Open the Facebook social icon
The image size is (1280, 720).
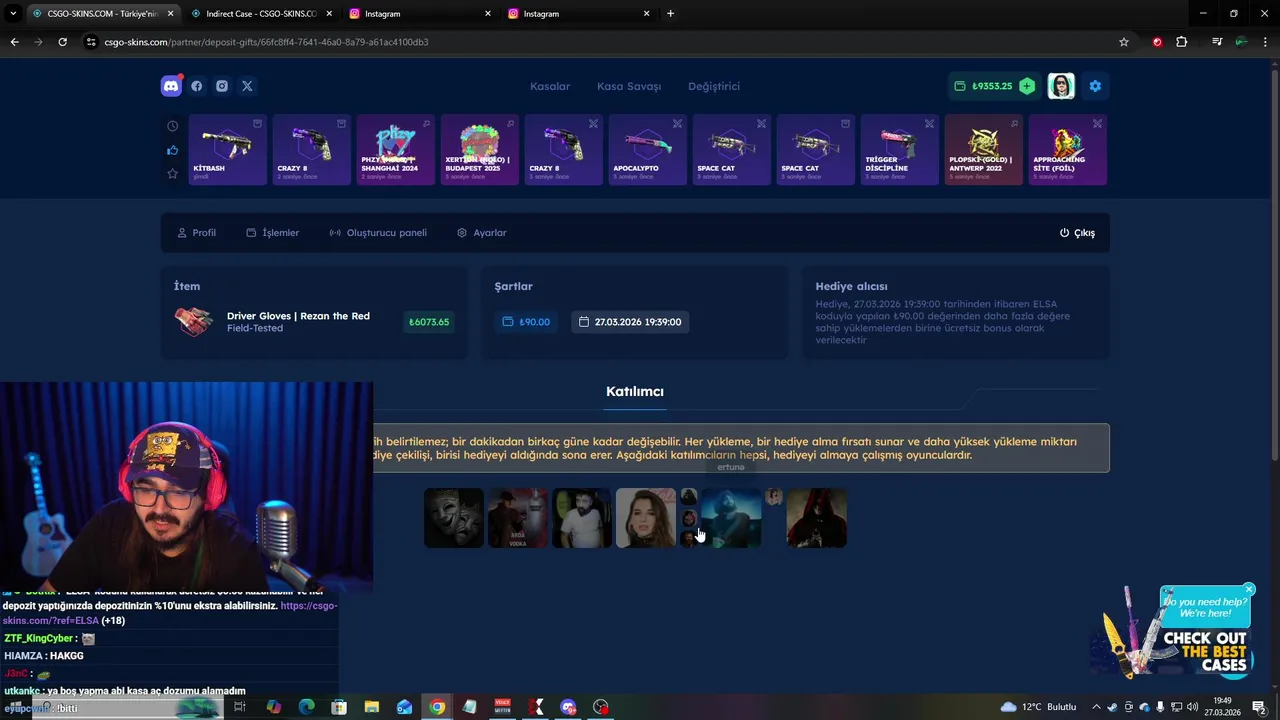point(197,86)
